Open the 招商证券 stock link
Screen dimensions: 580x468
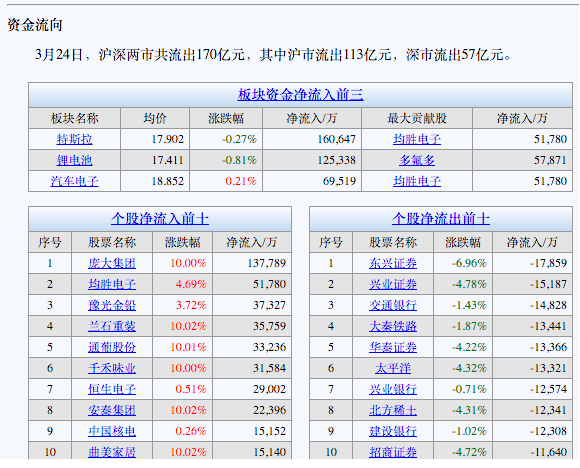[x=393, y=452]
